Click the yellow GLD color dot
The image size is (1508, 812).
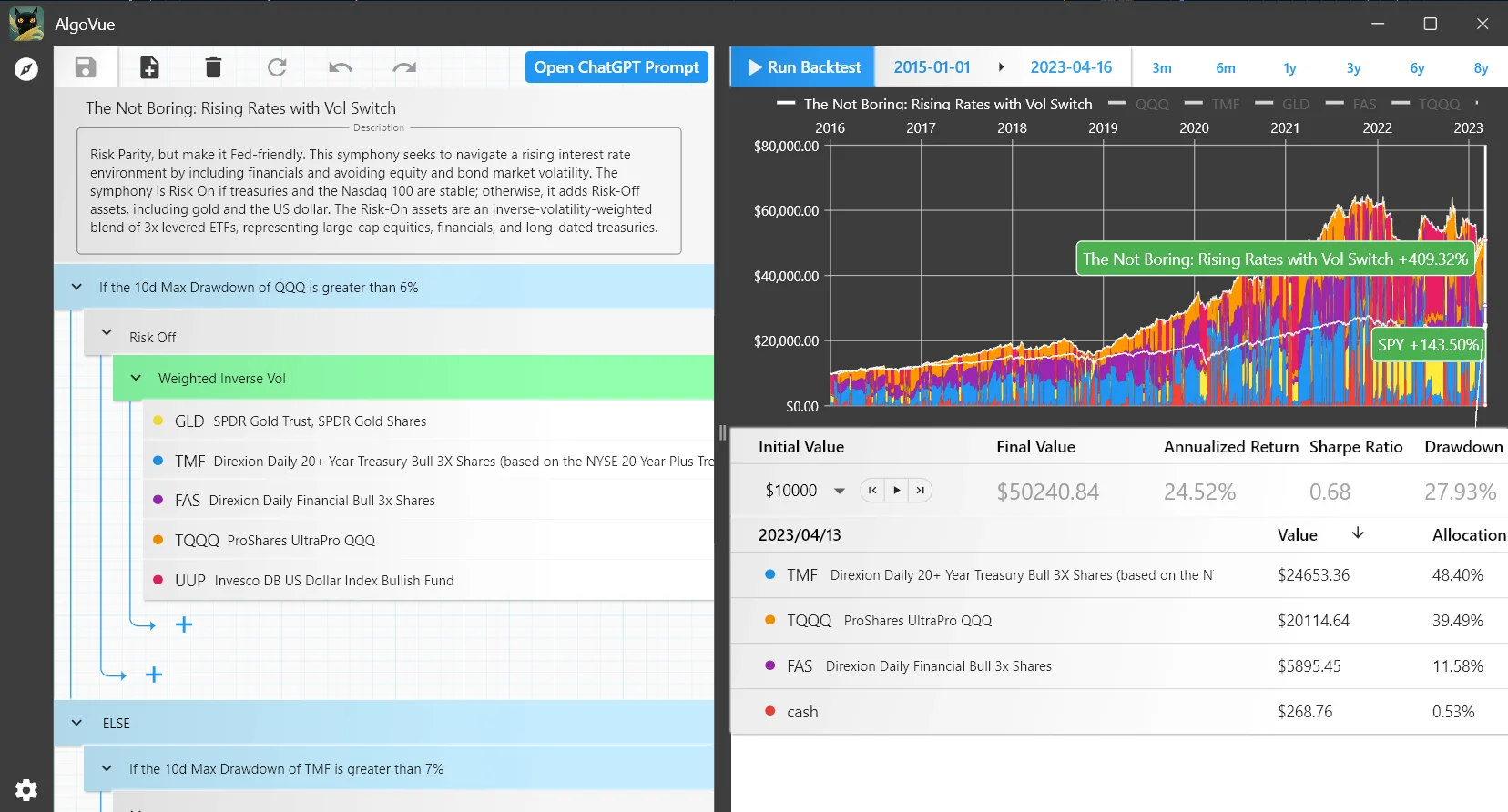(158, 421)
